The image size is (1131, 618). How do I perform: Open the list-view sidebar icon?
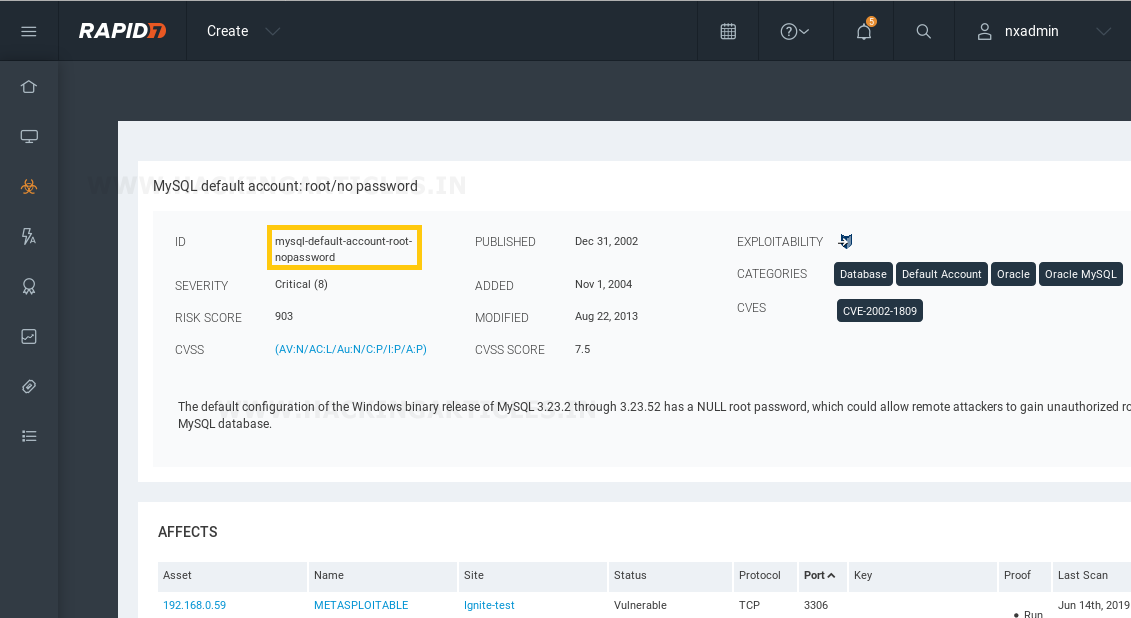click(29, 436)
